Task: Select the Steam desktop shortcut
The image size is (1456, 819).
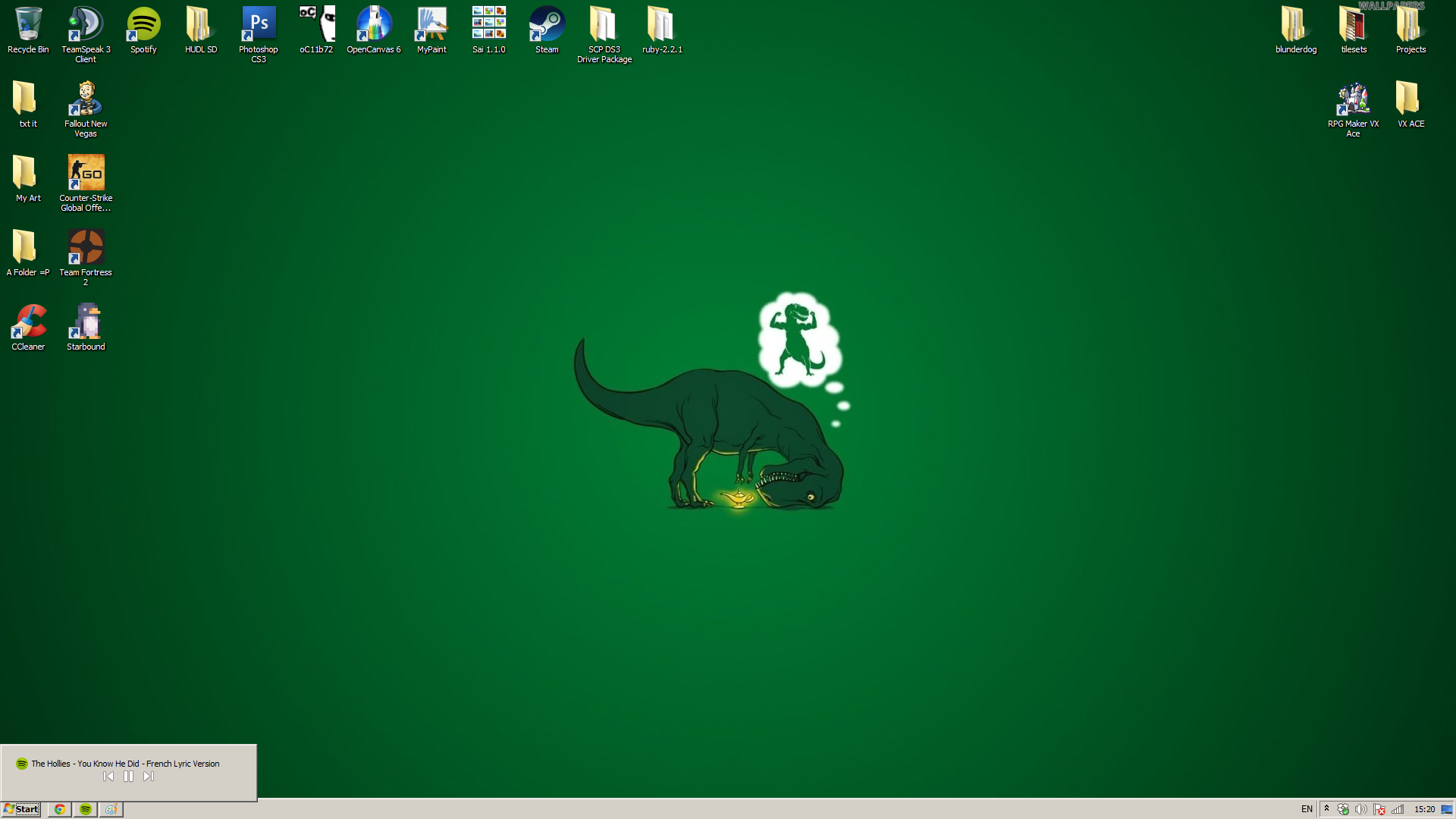Action: click(x=547, y=30)
